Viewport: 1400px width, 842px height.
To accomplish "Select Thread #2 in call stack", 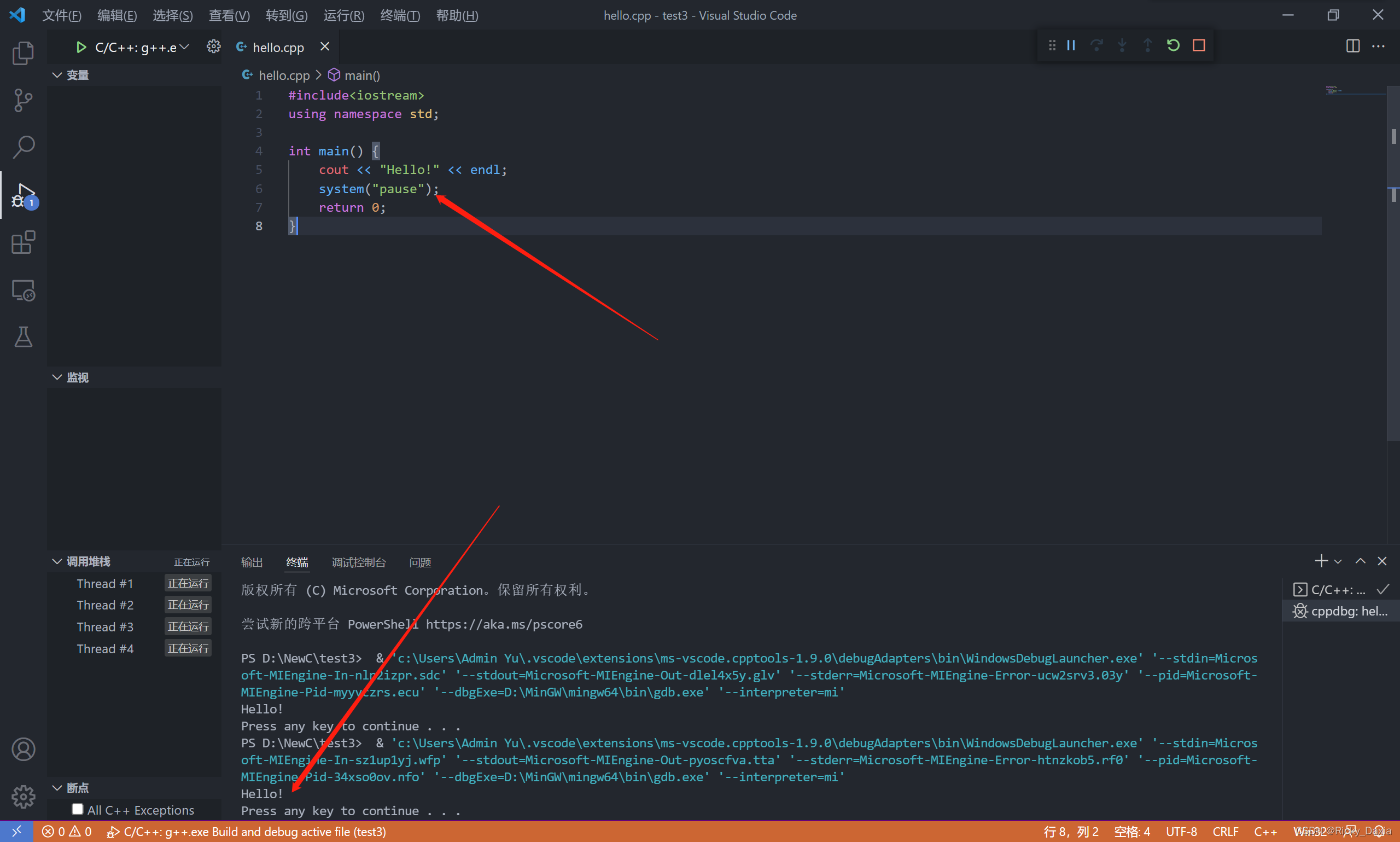I will (105, 605).
